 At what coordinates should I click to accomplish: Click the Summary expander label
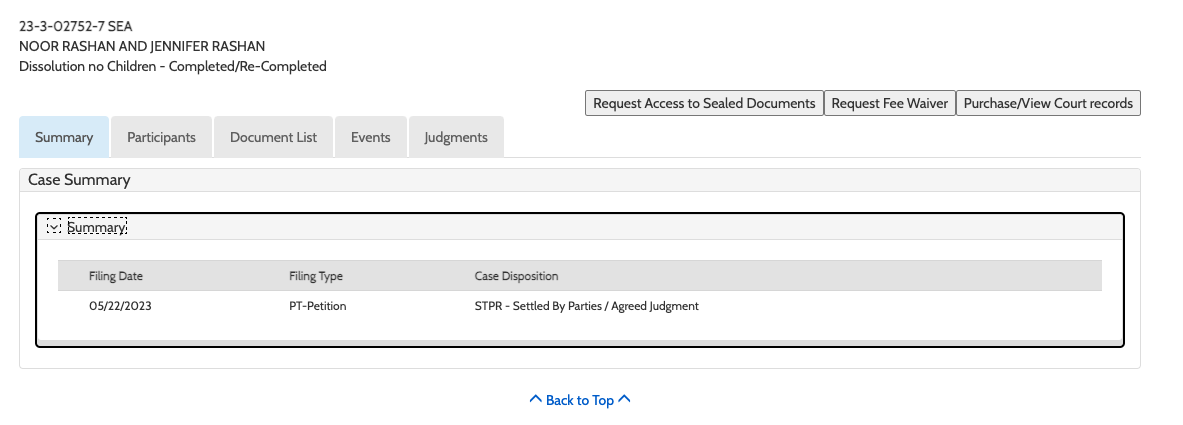(x=97, y=227)
